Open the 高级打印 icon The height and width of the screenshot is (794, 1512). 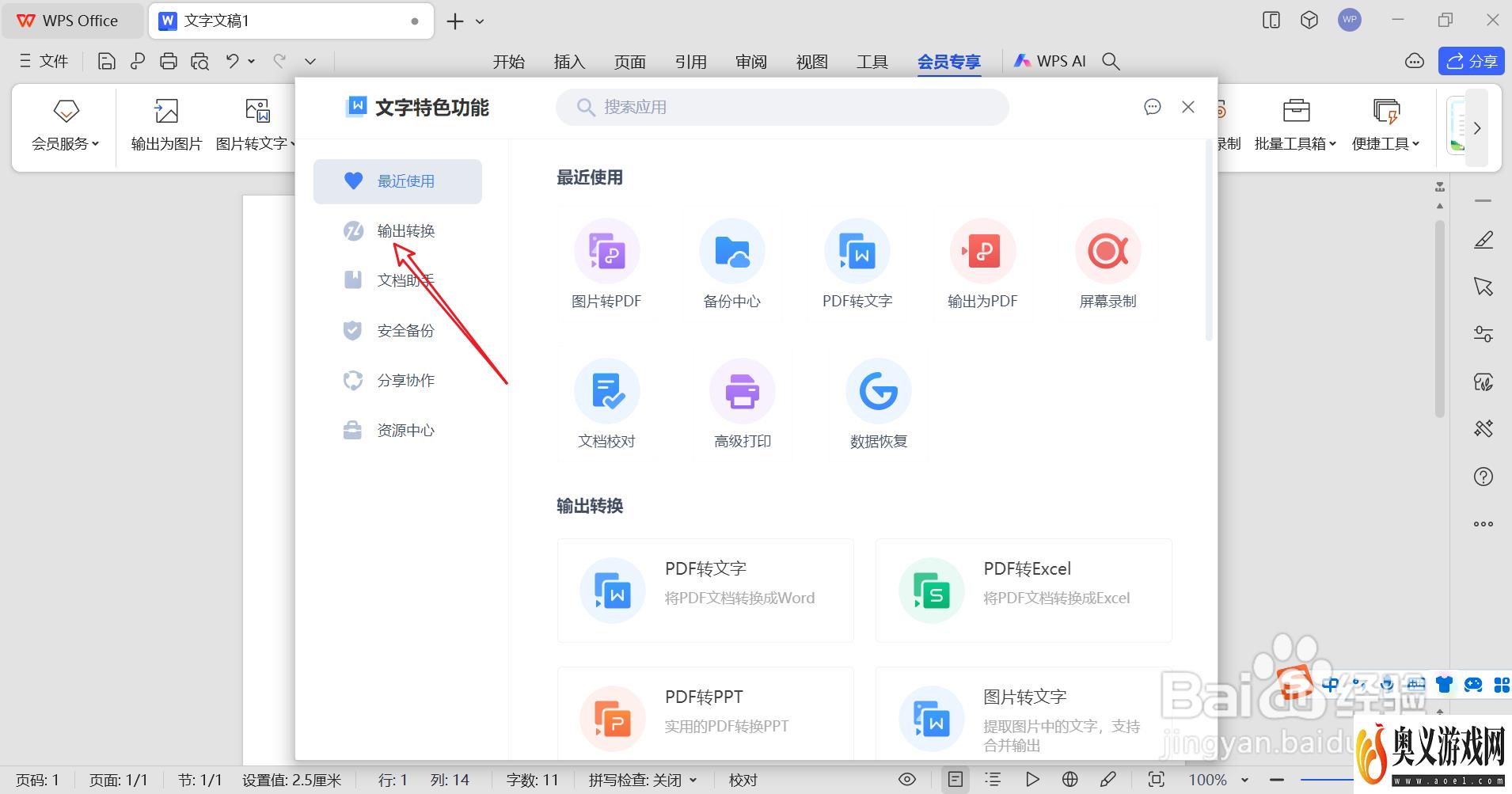(742, 392)
